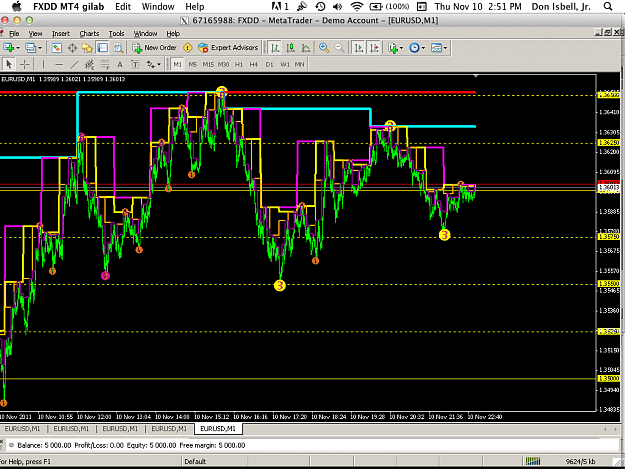Switch to M15 timeframe
Image resolution: width=625 pixels, height=469 pixels.
coord(208,64)
